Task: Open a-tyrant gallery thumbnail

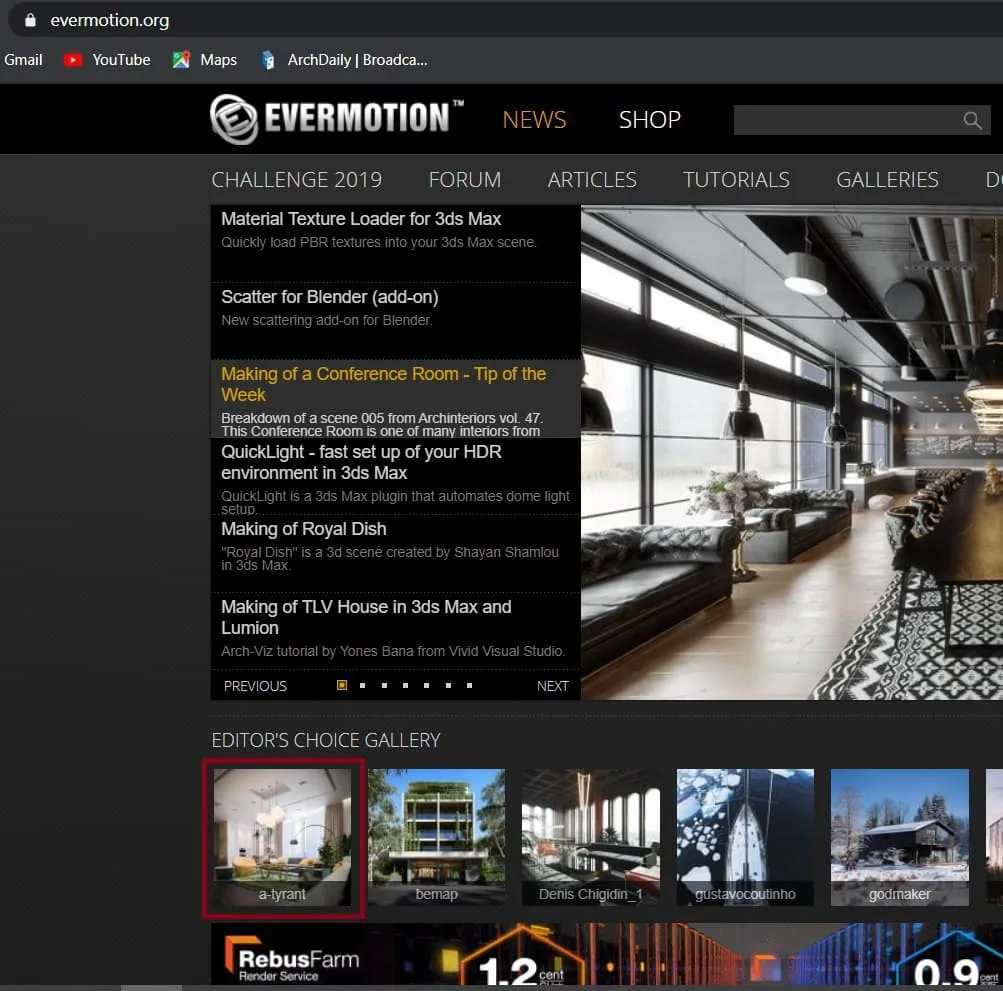Action: coord(282,837)
